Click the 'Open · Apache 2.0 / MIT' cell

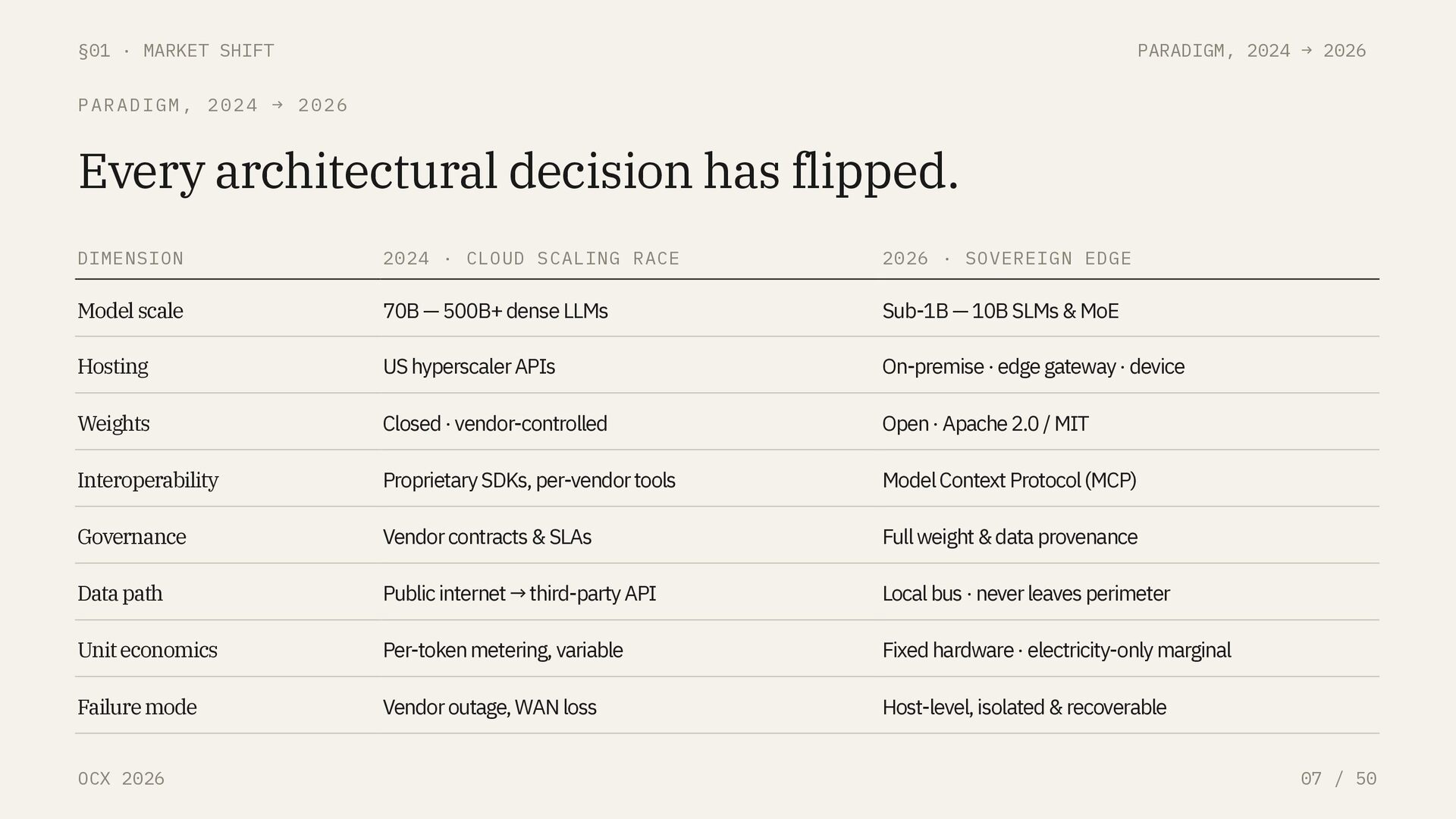985,424
